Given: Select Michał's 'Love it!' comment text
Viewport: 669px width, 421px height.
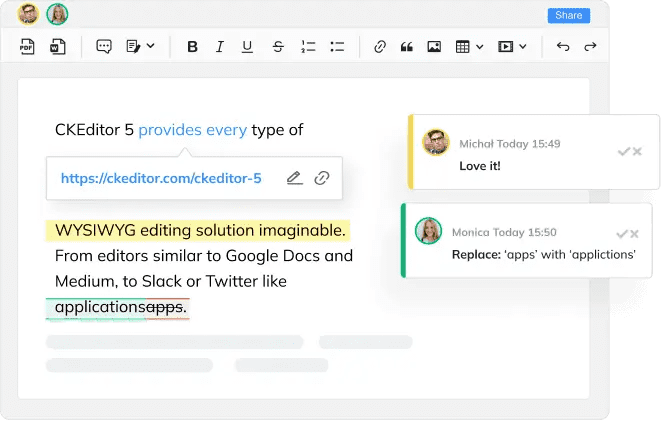Looking at the screenshot, I should pos(480,166).
